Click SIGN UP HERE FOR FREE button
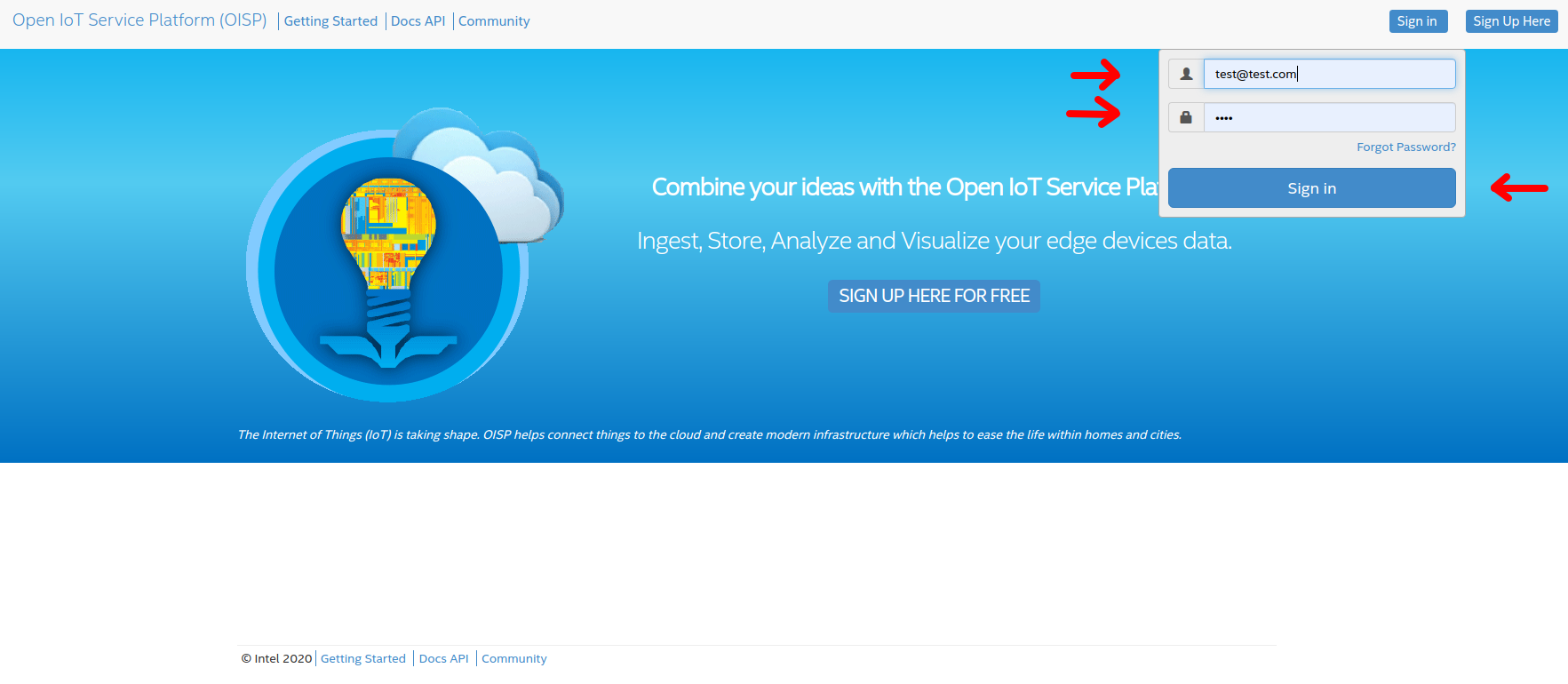This screenshot has width=1568, height=684. coord(934,296)
